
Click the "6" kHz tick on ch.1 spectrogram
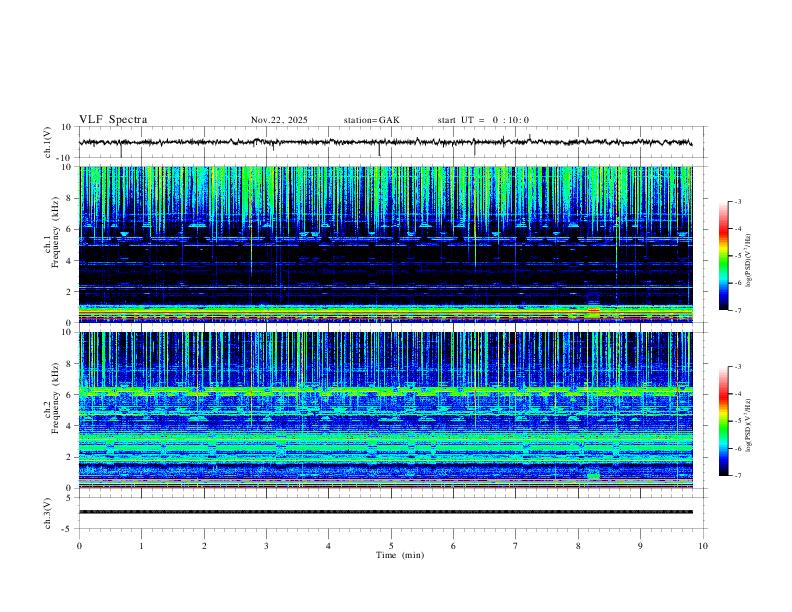[x=69, y=230]
